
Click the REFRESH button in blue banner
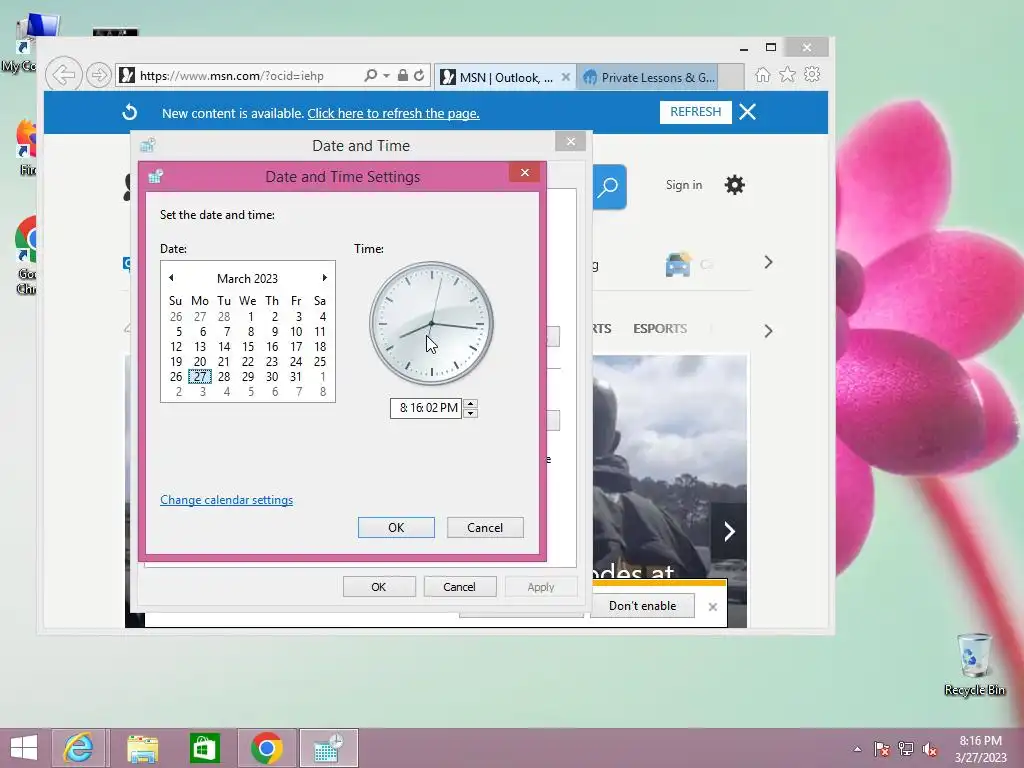(696, 112)
